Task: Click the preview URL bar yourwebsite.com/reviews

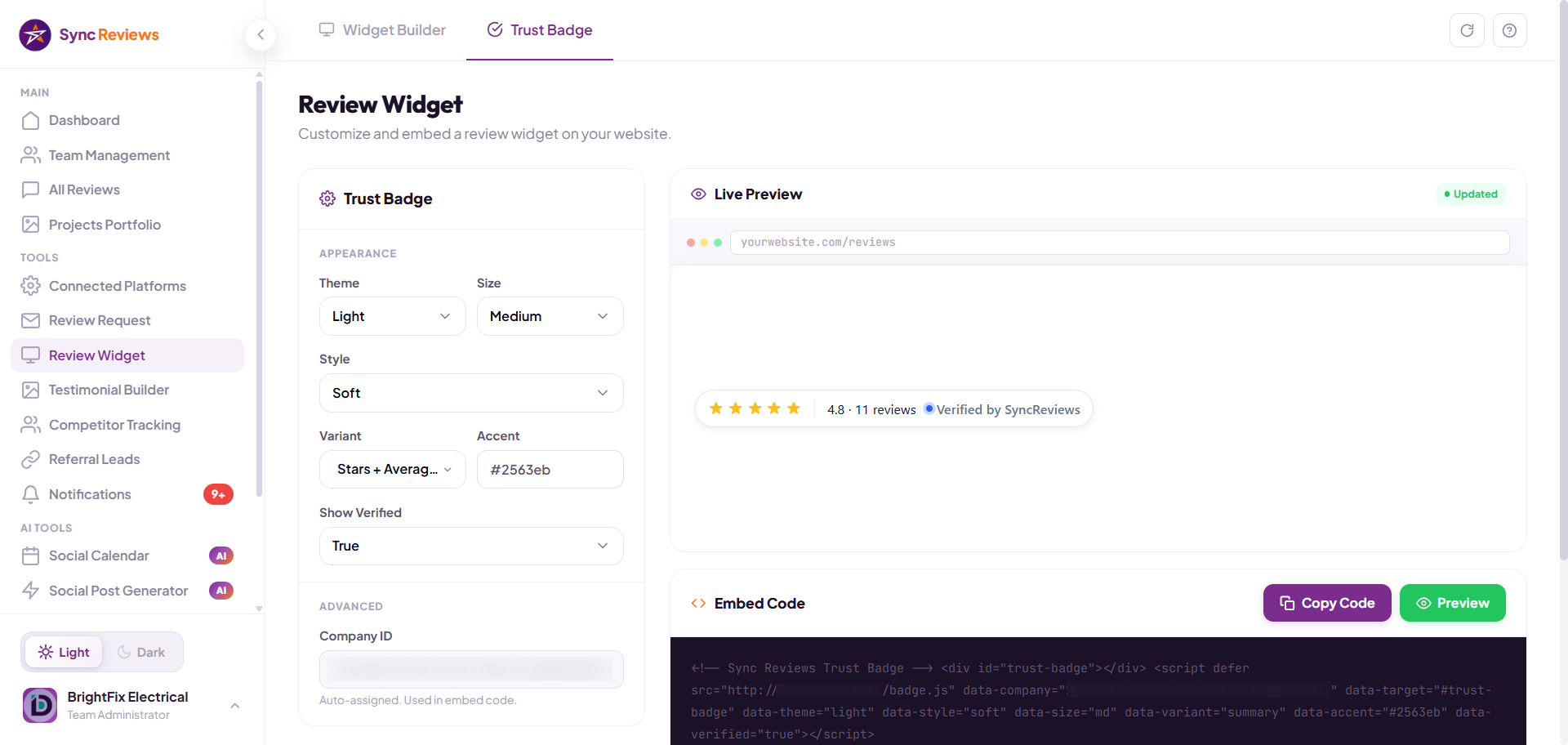Action: click(x=1120, y=243)
